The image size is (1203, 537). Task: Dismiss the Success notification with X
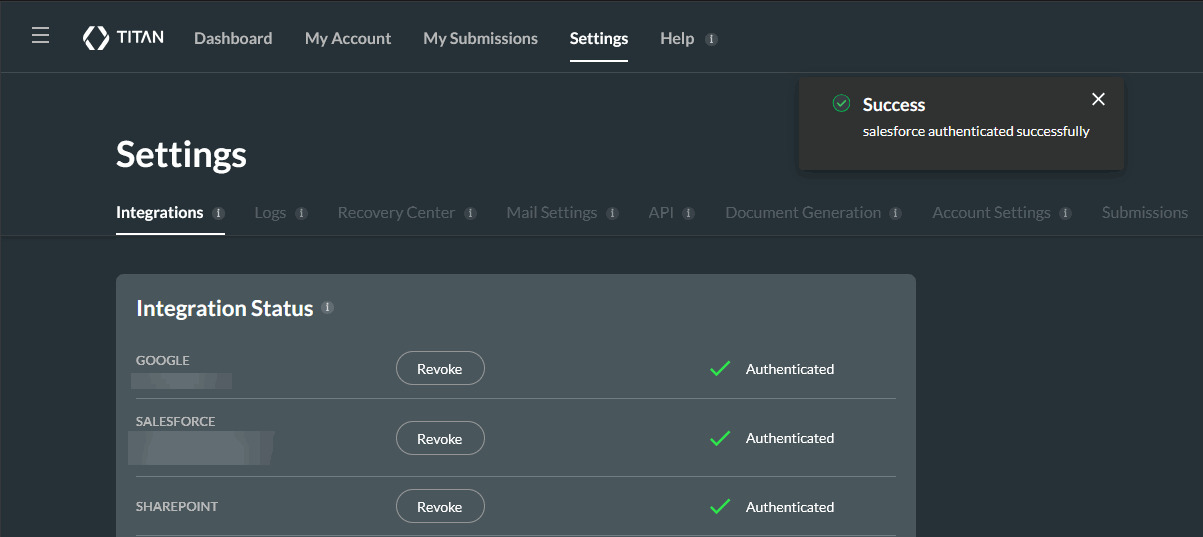[1098, 99]
